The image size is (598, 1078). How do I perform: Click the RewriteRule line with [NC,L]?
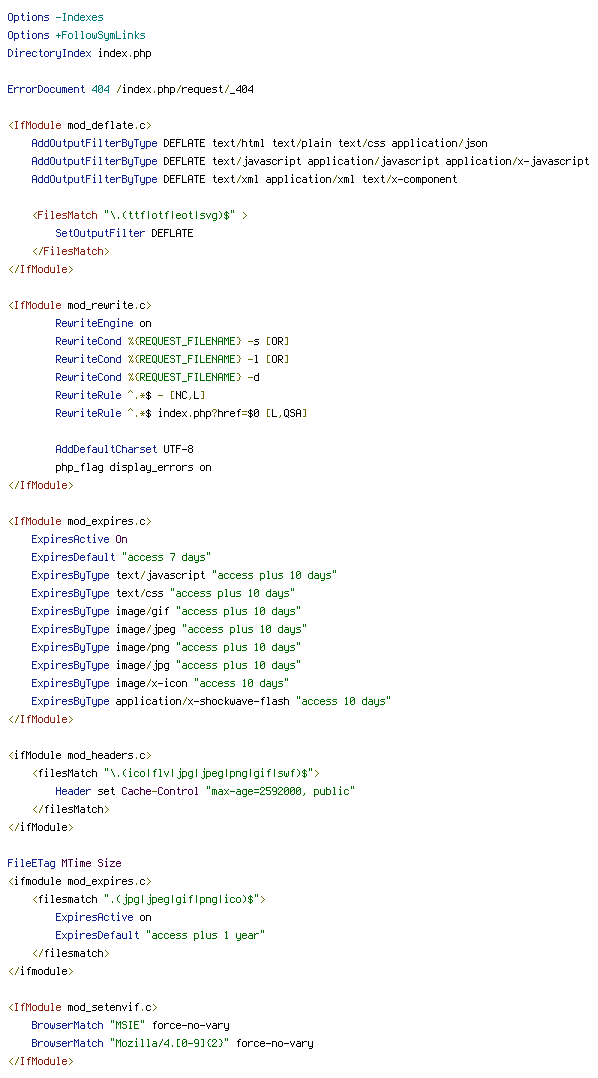[x=131, y=395]
